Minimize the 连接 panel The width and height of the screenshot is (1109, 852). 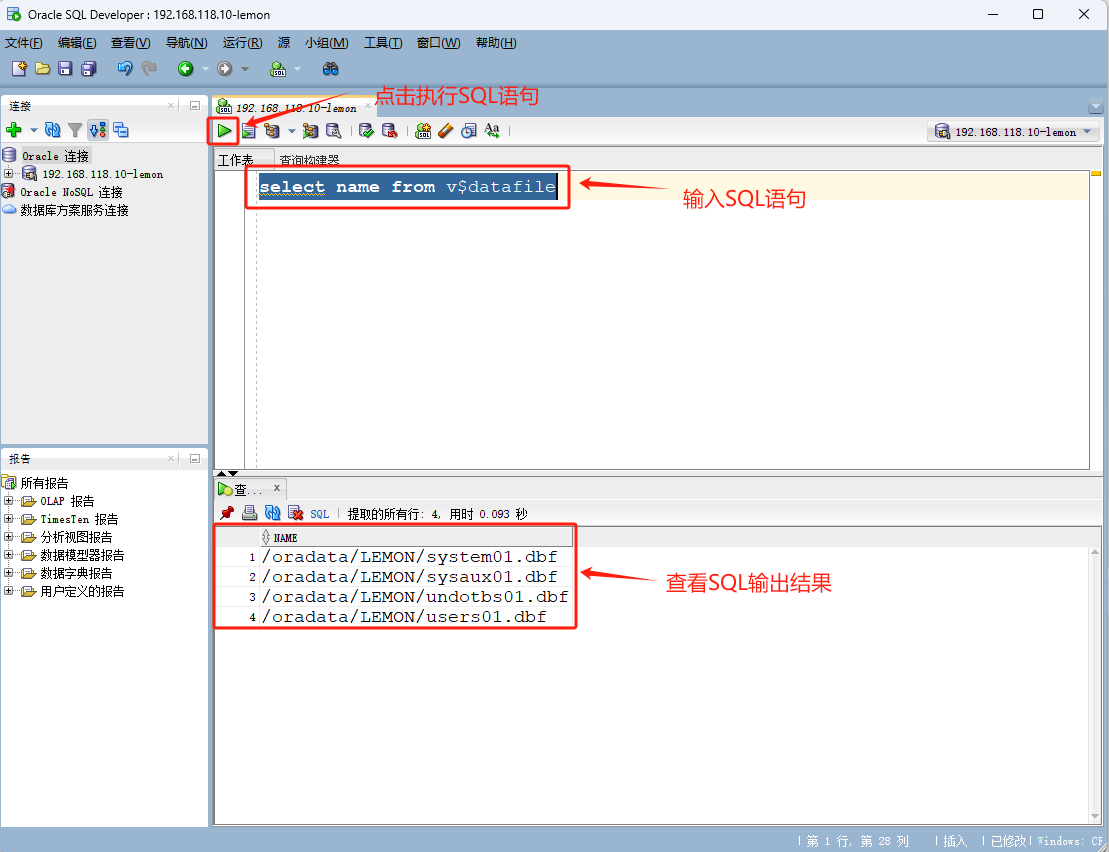(x=194, y=105)
